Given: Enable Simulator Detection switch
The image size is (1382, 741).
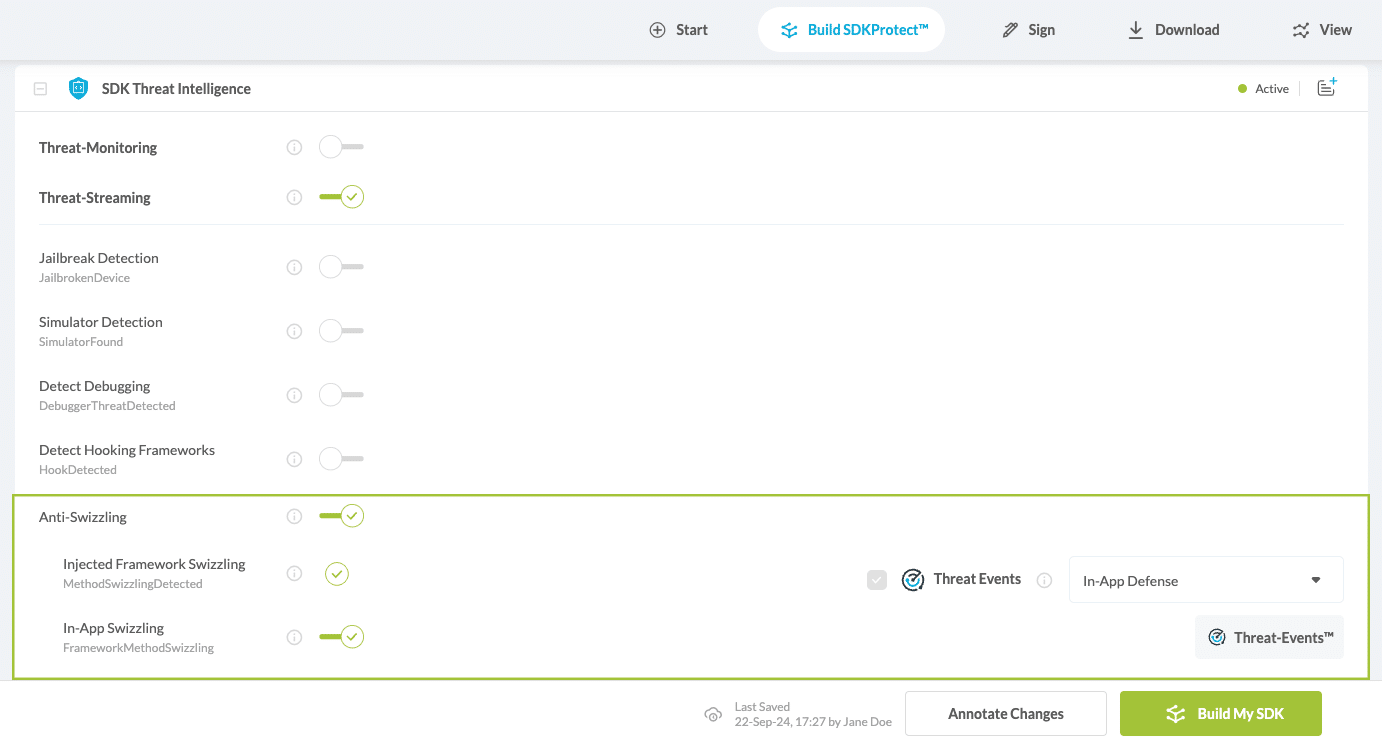Looking at the screenshot, I should click(341, 331).
